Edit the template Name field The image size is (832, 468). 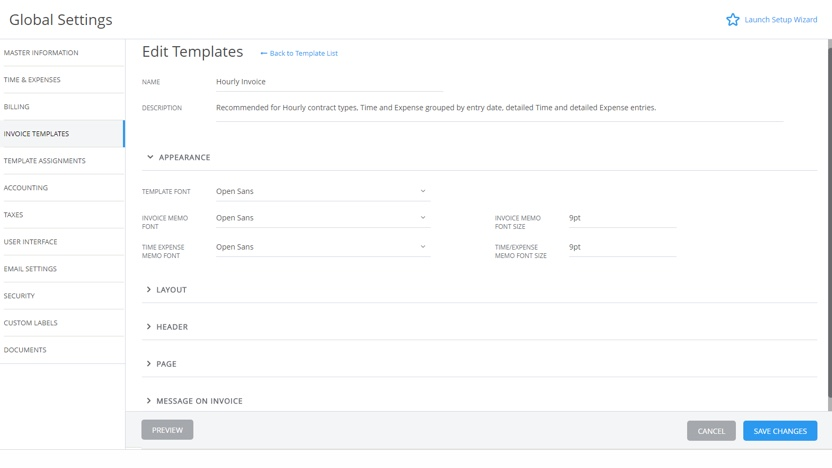click(x=329, y=82)
